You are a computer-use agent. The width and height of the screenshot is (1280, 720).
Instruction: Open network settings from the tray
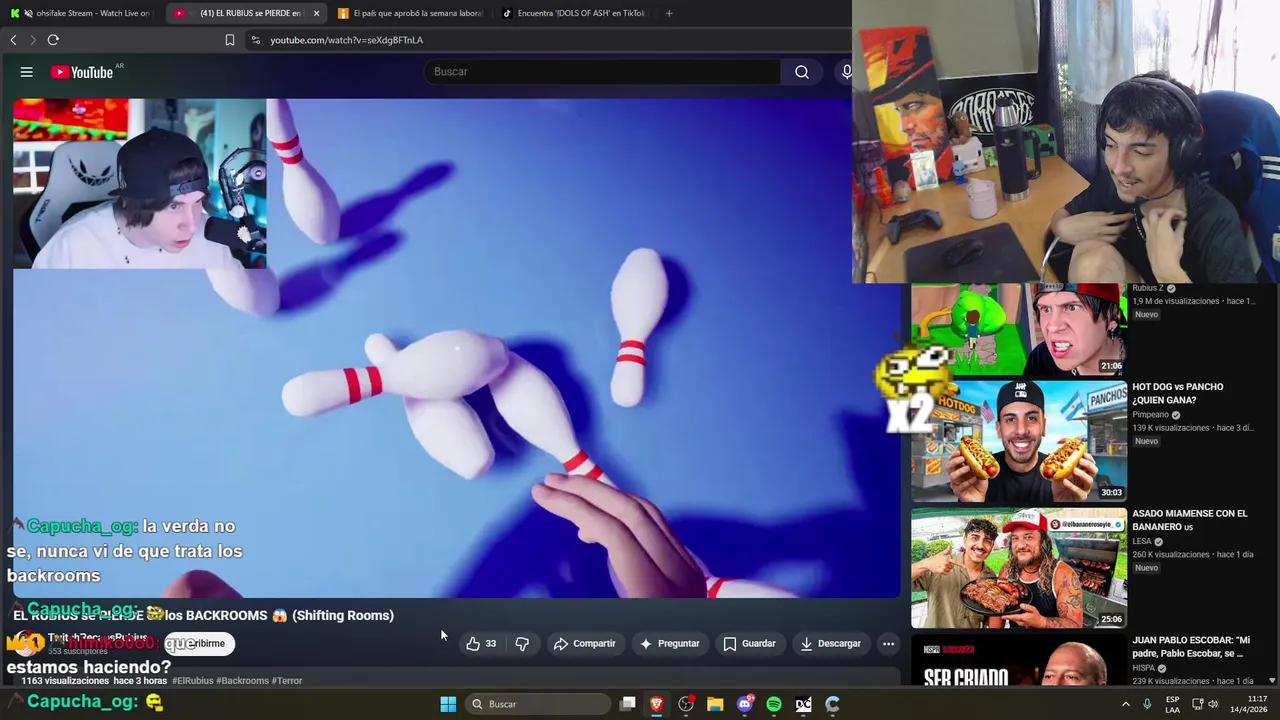1197,704
